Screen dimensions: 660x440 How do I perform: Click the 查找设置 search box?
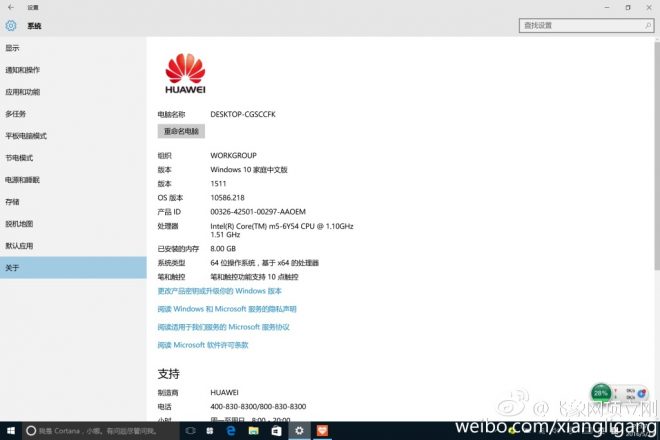click(586, 25)
